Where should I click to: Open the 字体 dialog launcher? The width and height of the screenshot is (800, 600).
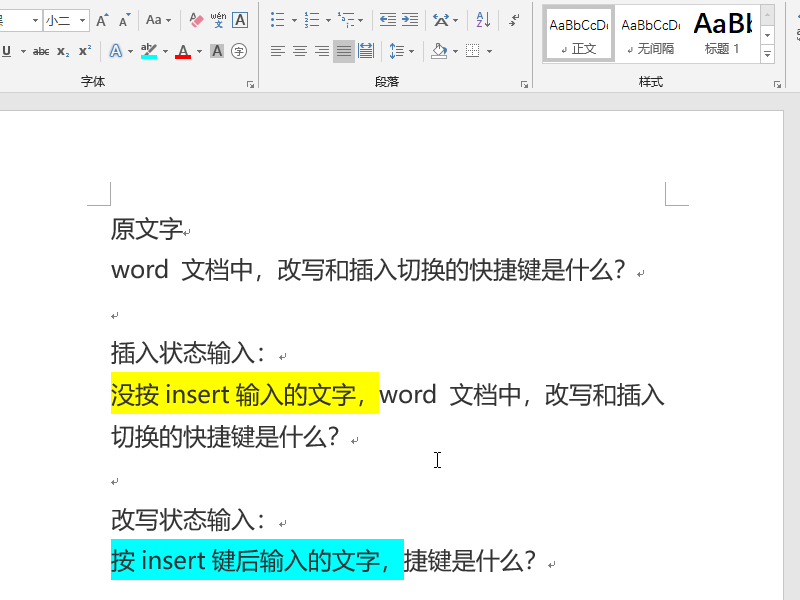click(x=251, y=85)
